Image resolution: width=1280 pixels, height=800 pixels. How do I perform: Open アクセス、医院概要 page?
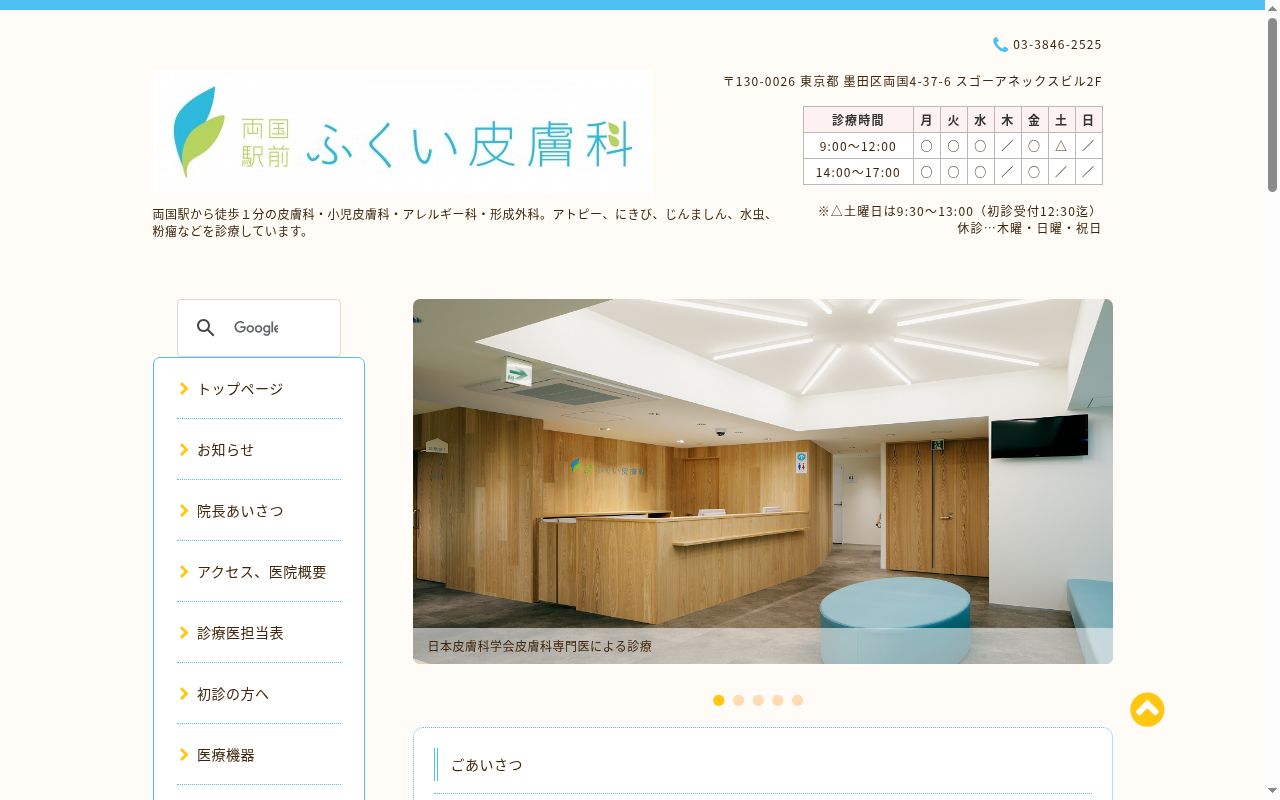259,572
